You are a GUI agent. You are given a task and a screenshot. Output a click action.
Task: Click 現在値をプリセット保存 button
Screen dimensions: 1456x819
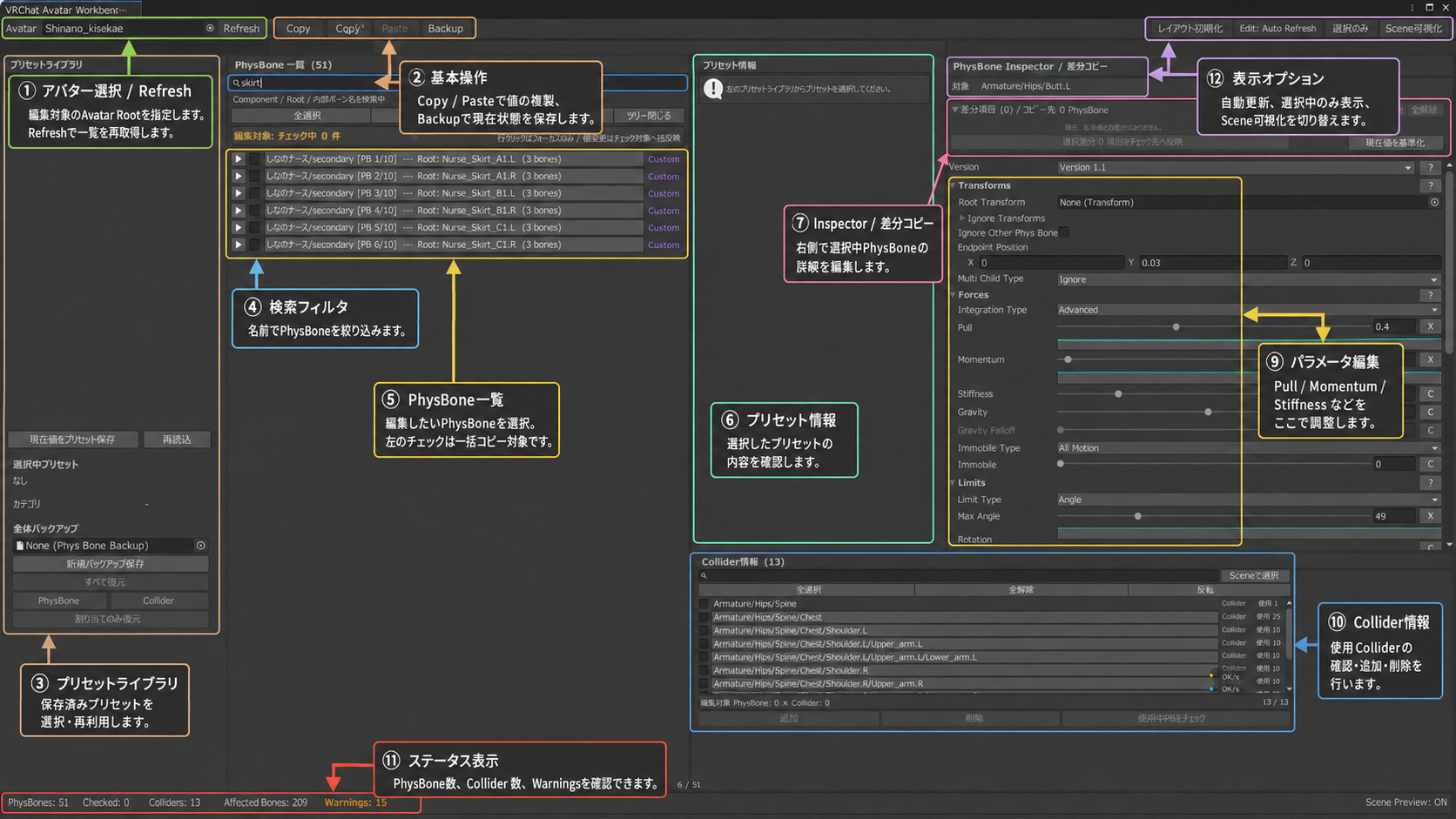pyautogui.click(x=72, y=440)
